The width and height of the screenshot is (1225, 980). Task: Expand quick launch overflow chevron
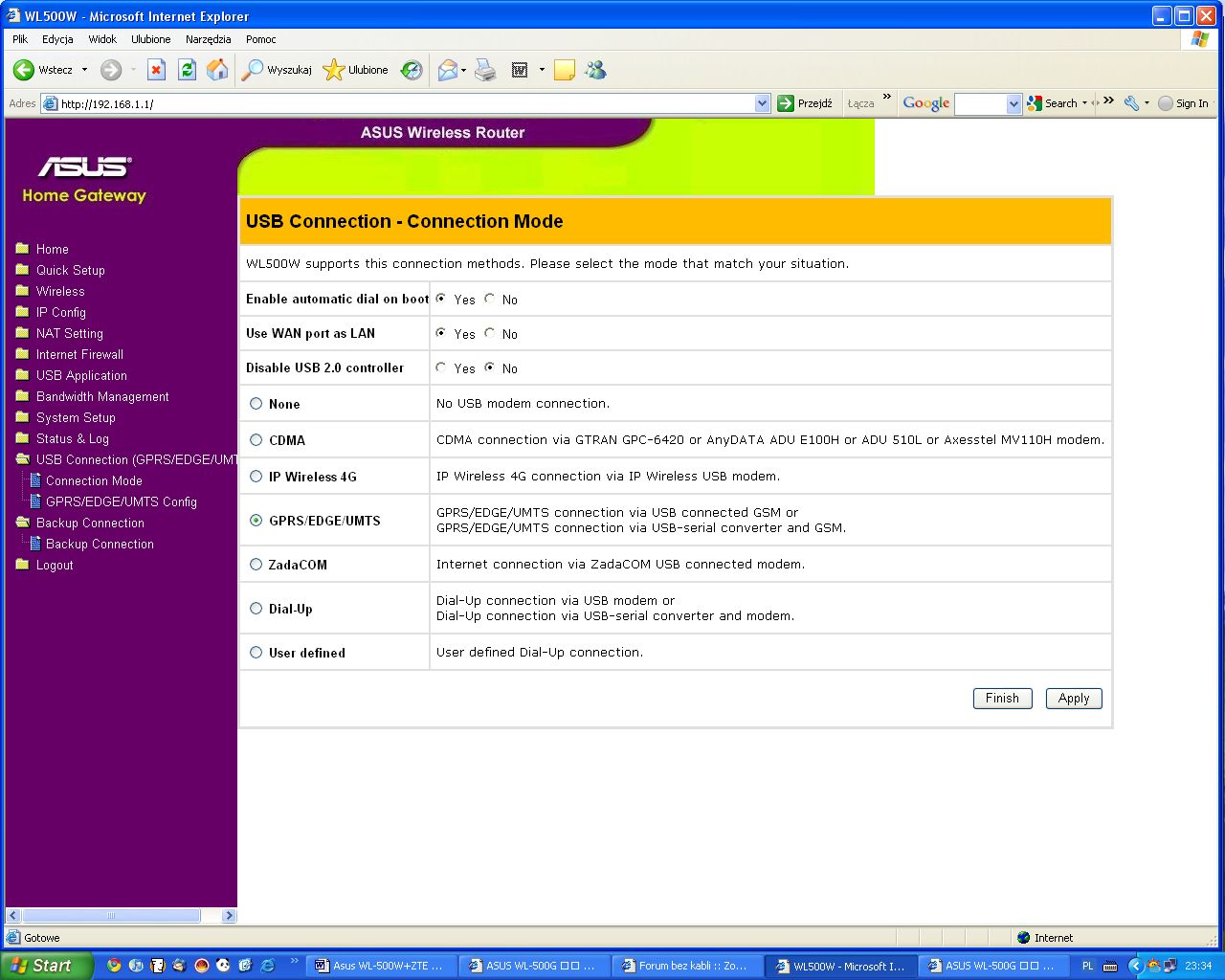[294, 960]
